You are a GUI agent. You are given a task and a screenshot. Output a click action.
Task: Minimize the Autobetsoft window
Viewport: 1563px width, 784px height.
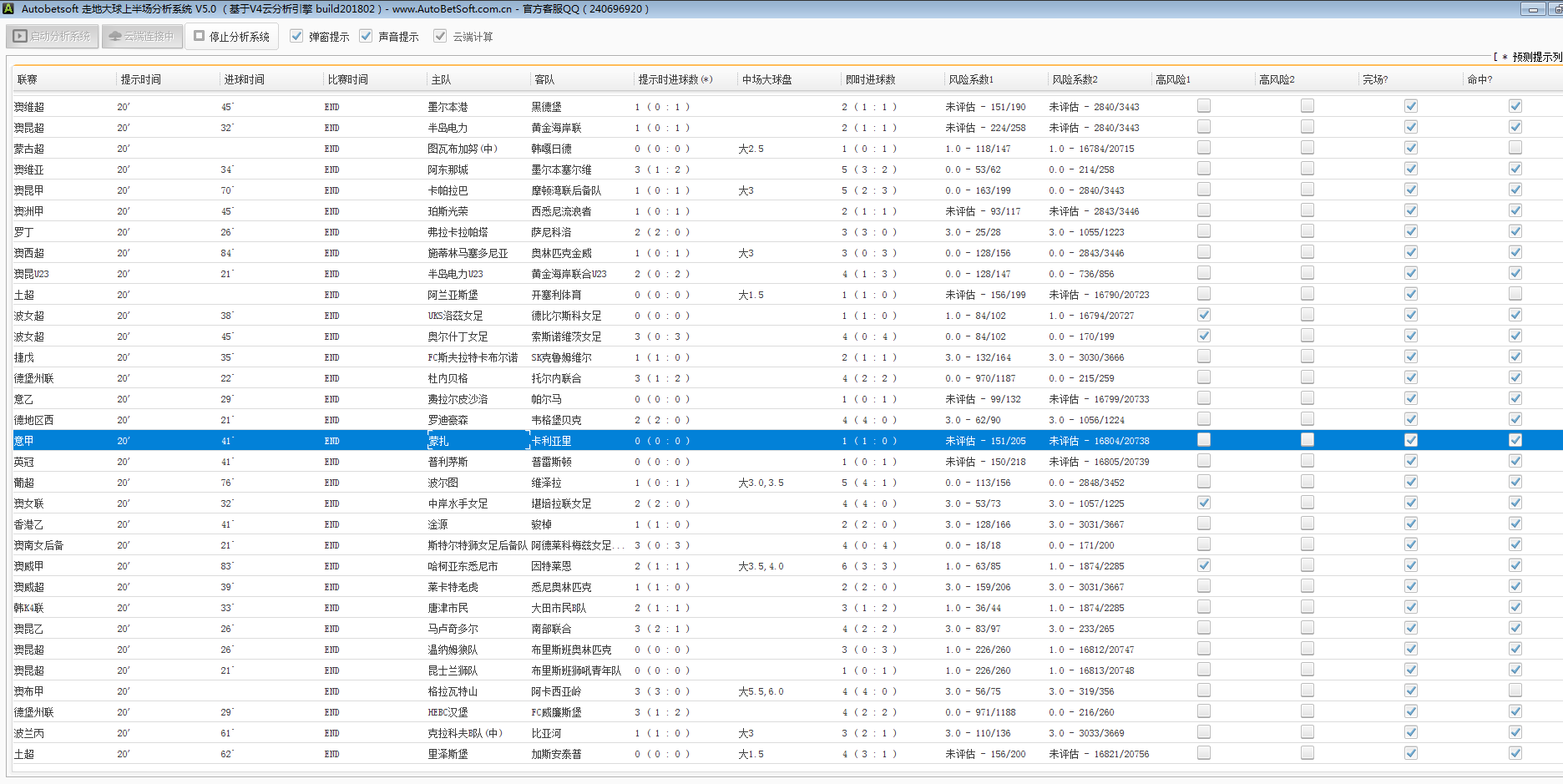(x=1532, y=9)
